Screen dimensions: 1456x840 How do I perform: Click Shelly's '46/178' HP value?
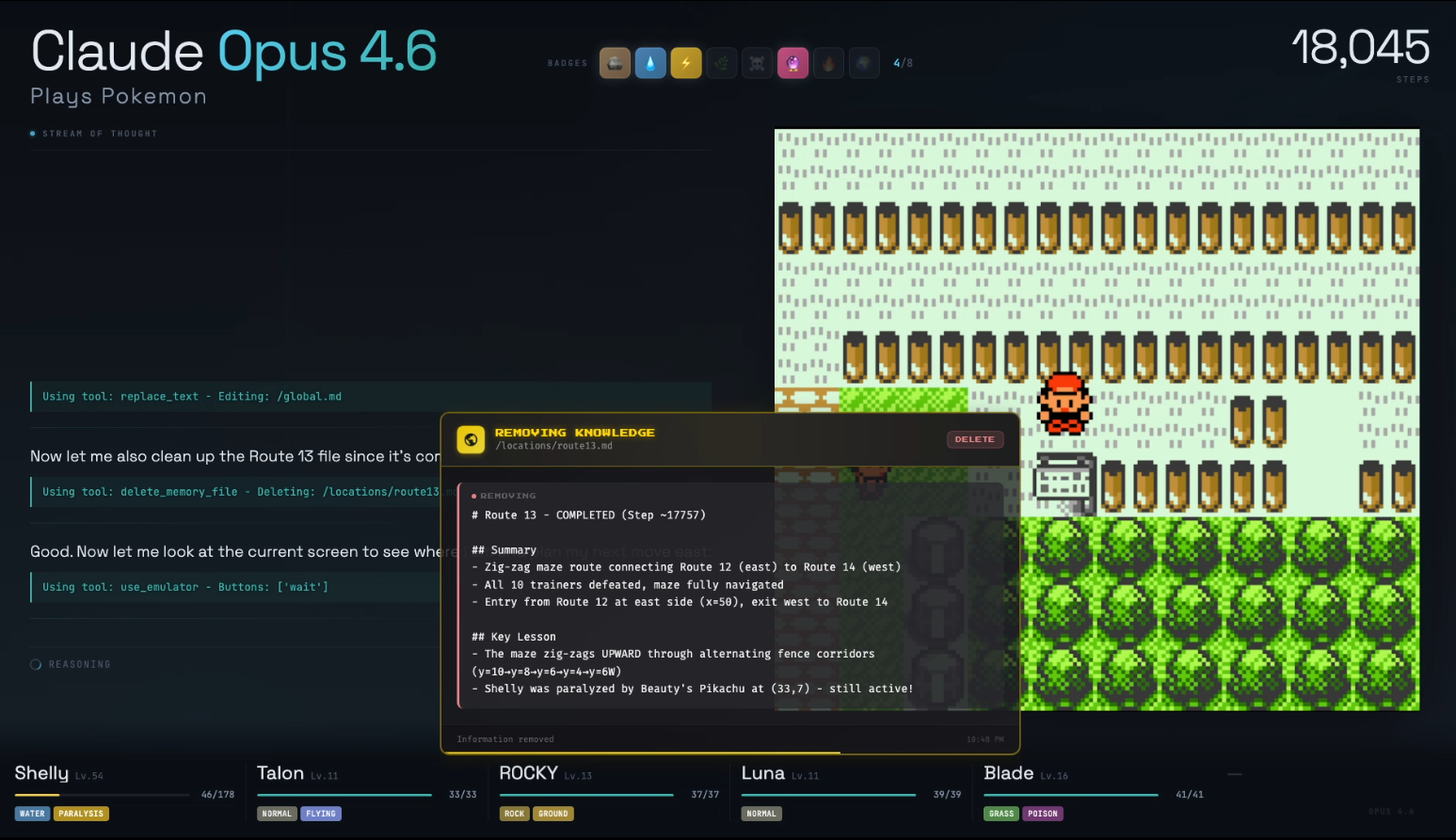point(217,795)
